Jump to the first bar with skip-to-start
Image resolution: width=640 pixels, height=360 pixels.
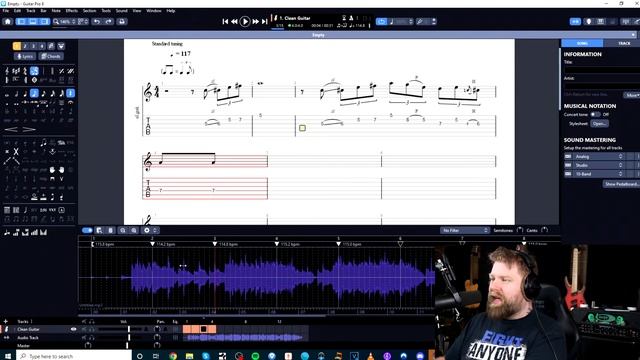(225, 22)
